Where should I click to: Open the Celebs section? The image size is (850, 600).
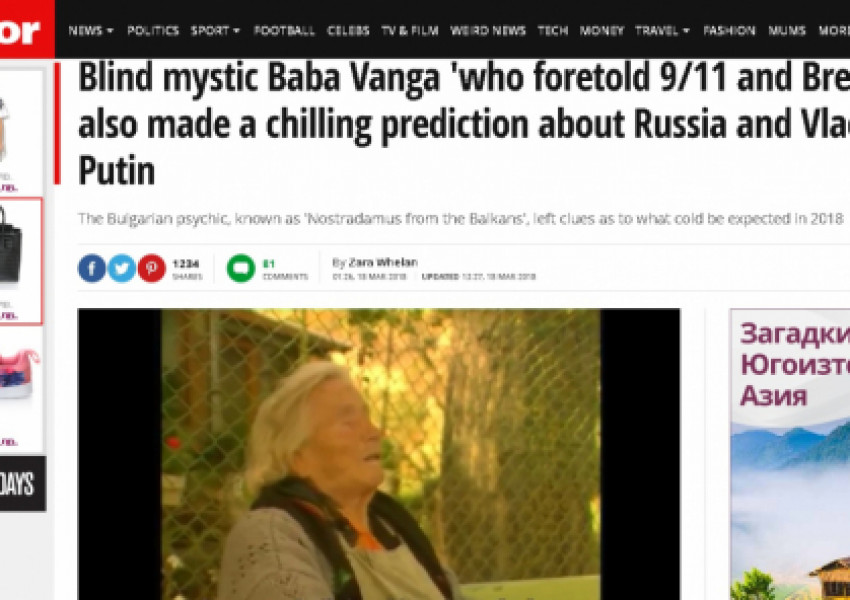coord(348,31)
